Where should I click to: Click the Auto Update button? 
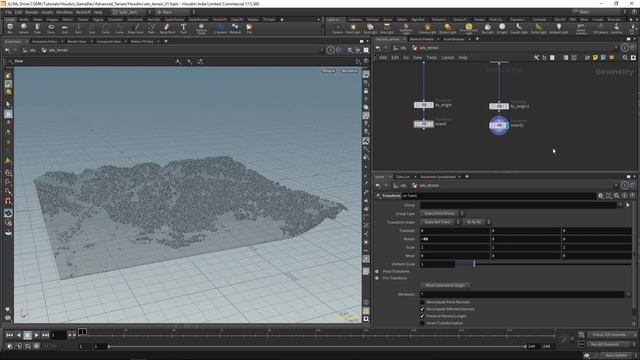coord(616,356)
